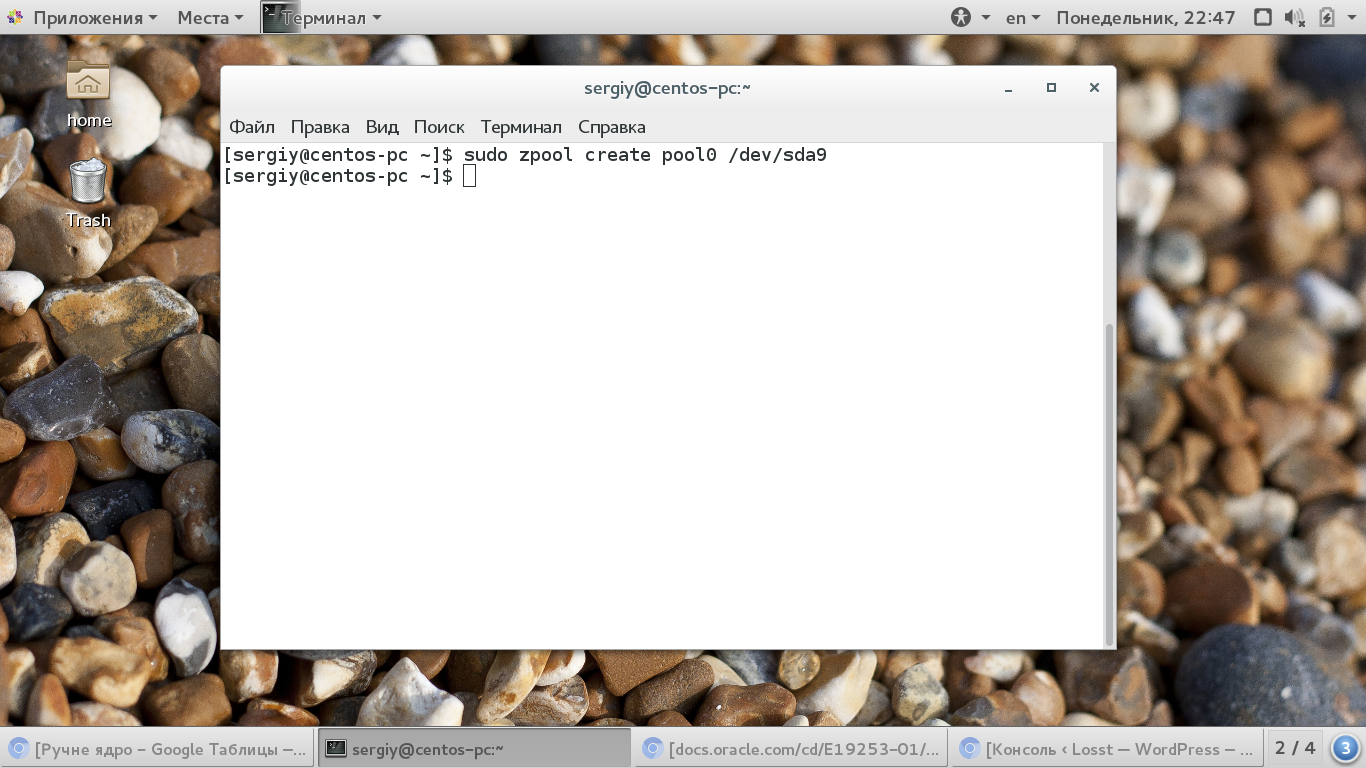1366x768 pixels.
Task: Open the Терминал menu in terminal menubar
Action: [521, 127]
